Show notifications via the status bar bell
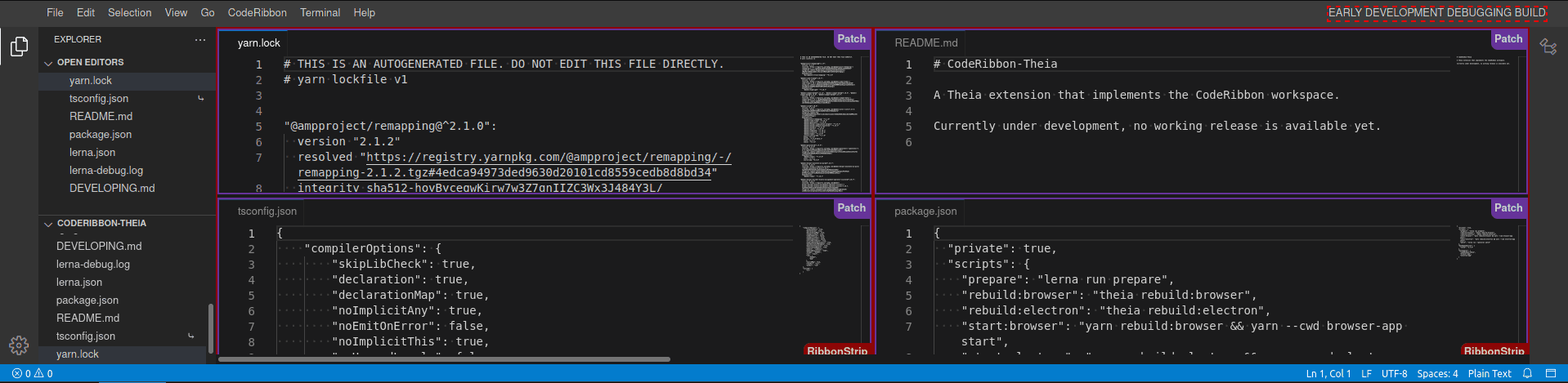The image size is (1568, 383). [1527, 374]
